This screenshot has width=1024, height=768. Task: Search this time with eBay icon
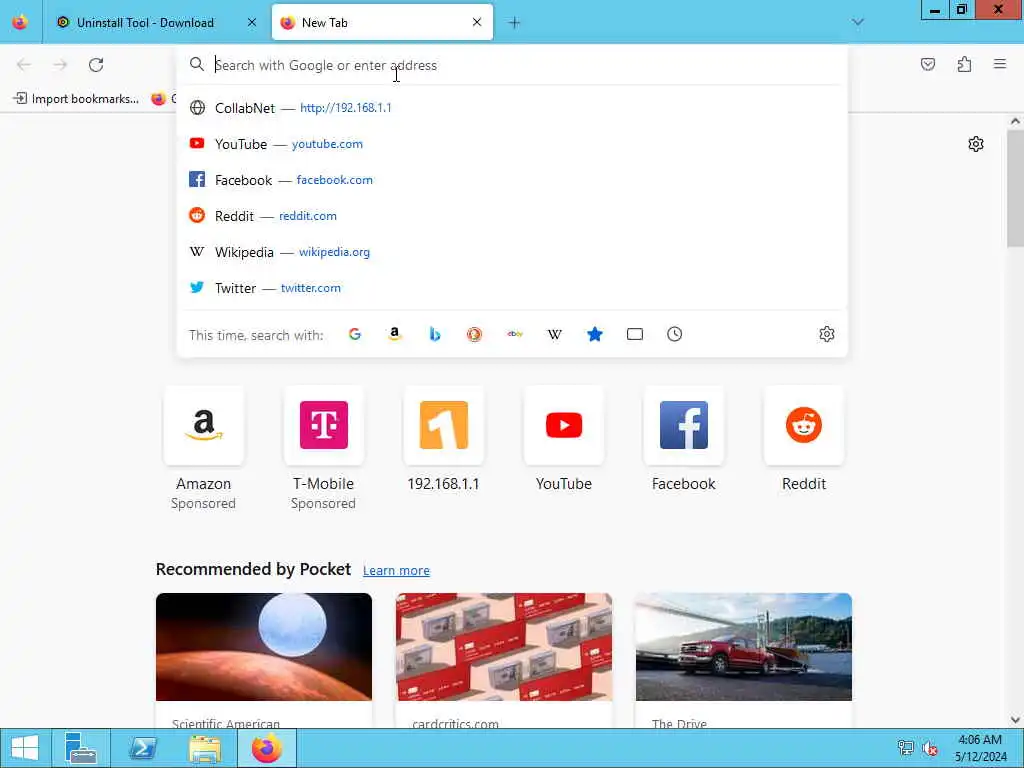point(515,334)
